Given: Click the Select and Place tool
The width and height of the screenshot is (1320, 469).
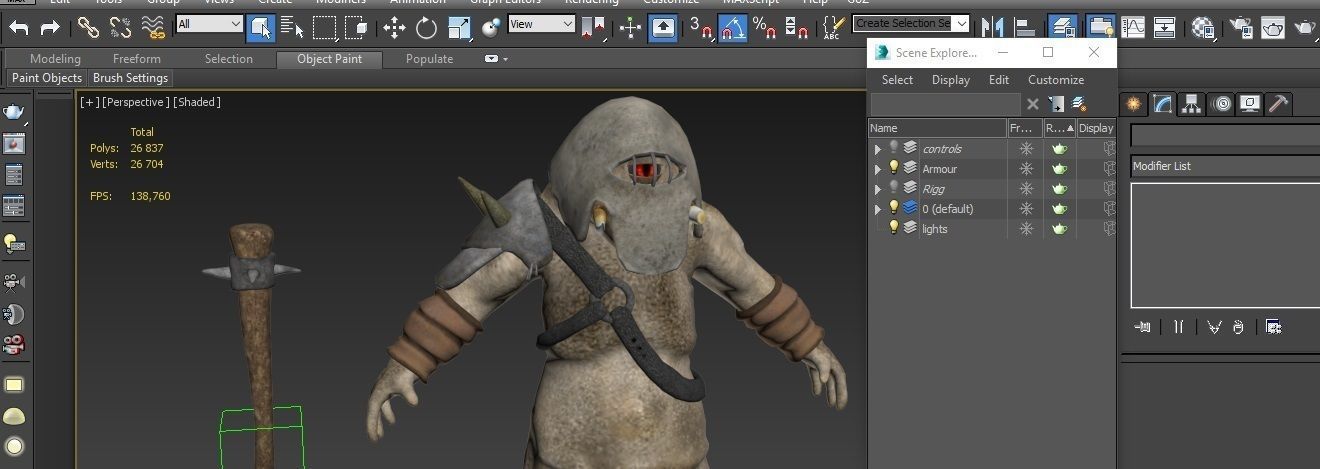Looking at the screenshot, I should 491,27.
